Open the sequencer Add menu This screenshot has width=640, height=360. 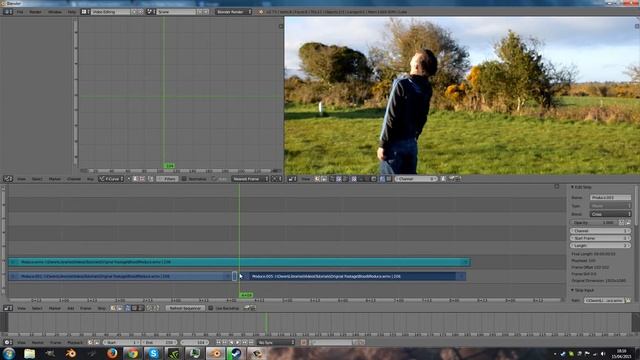pyautogui.click(x=71, y=308)
